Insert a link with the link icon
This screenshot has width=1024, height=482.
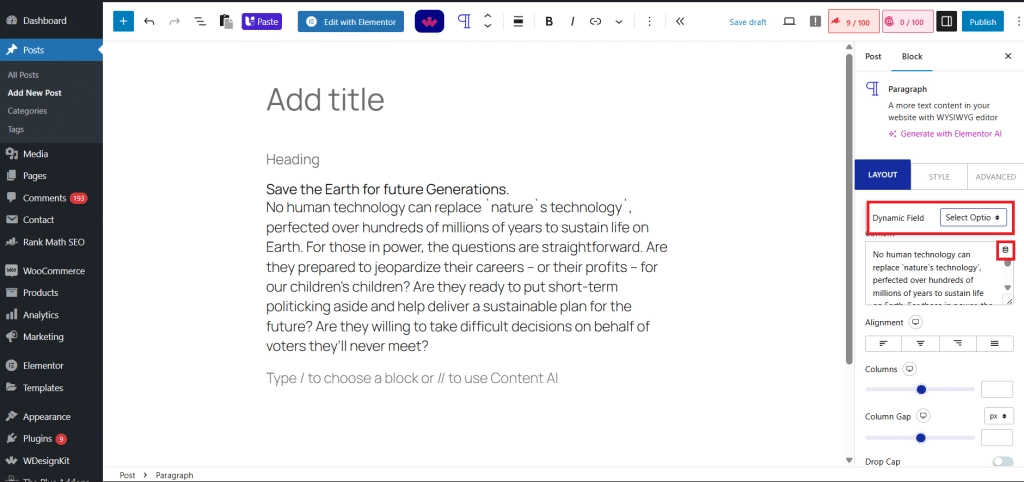coord(595,22)
